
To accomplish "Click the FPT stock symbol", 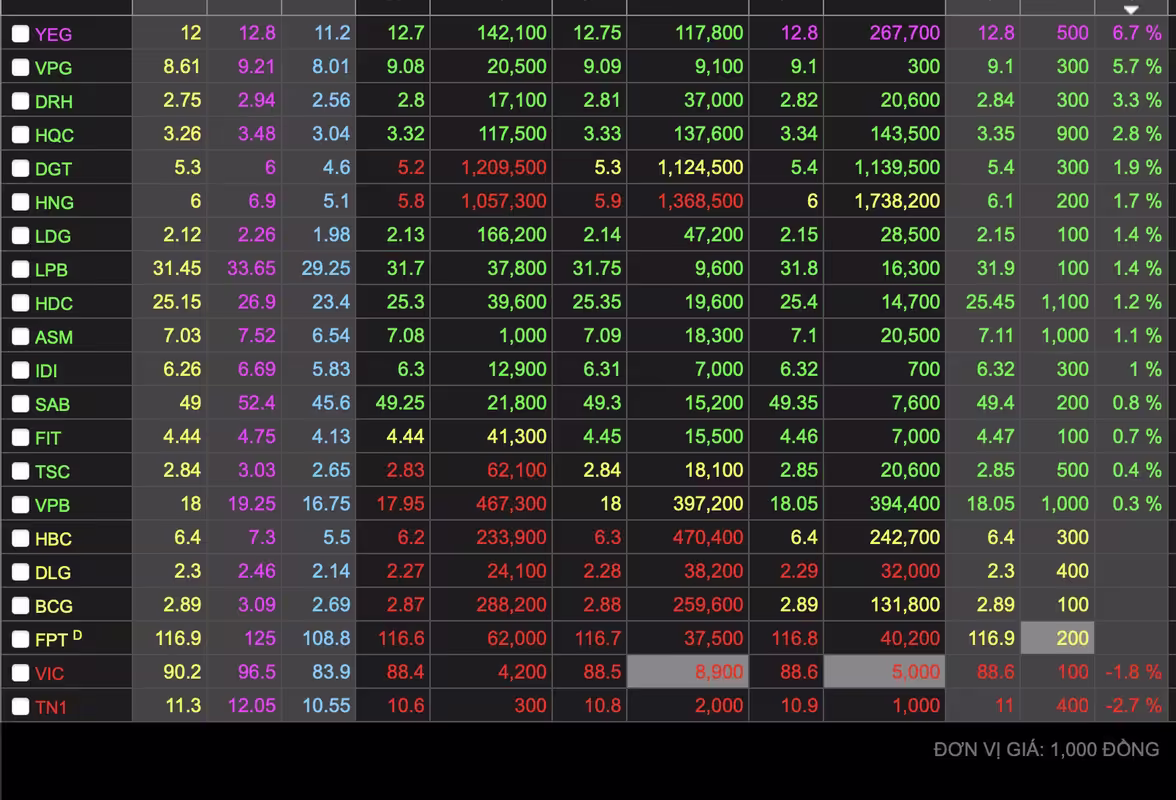I will (51, 640).
